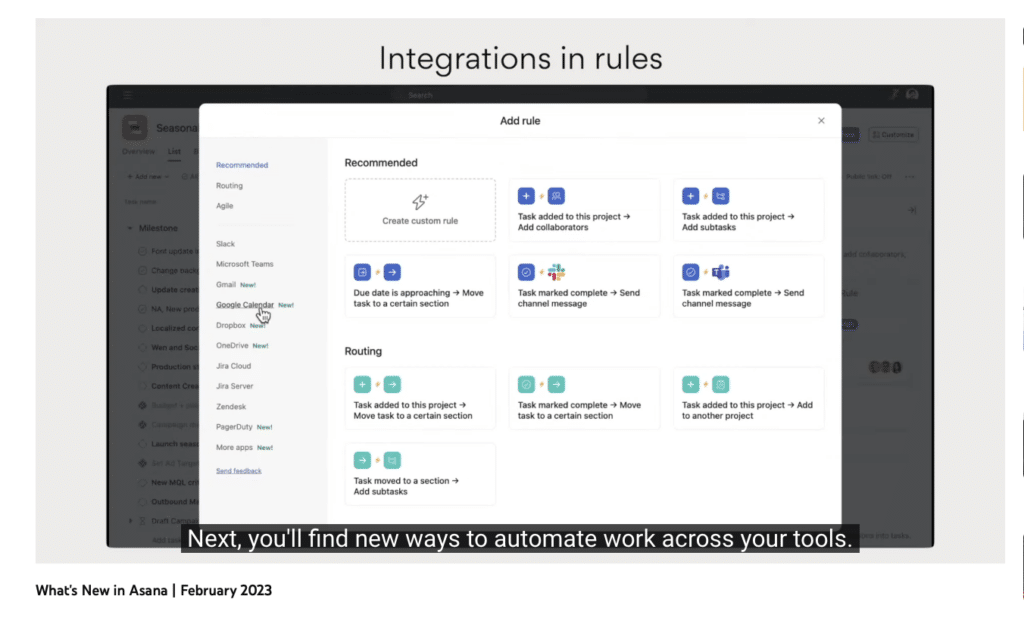Click the green subtasks icon on the Task moved to a section card
This screenshot has height=618, width=1024.
[x=392, y=461]
